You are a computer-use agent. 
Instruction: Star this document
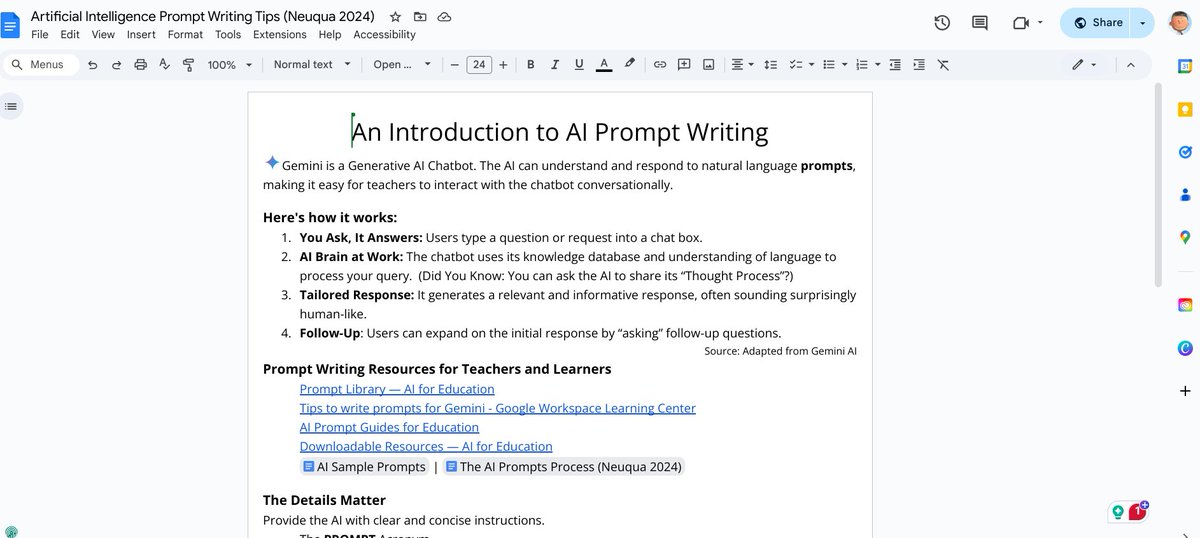(395, 17)
